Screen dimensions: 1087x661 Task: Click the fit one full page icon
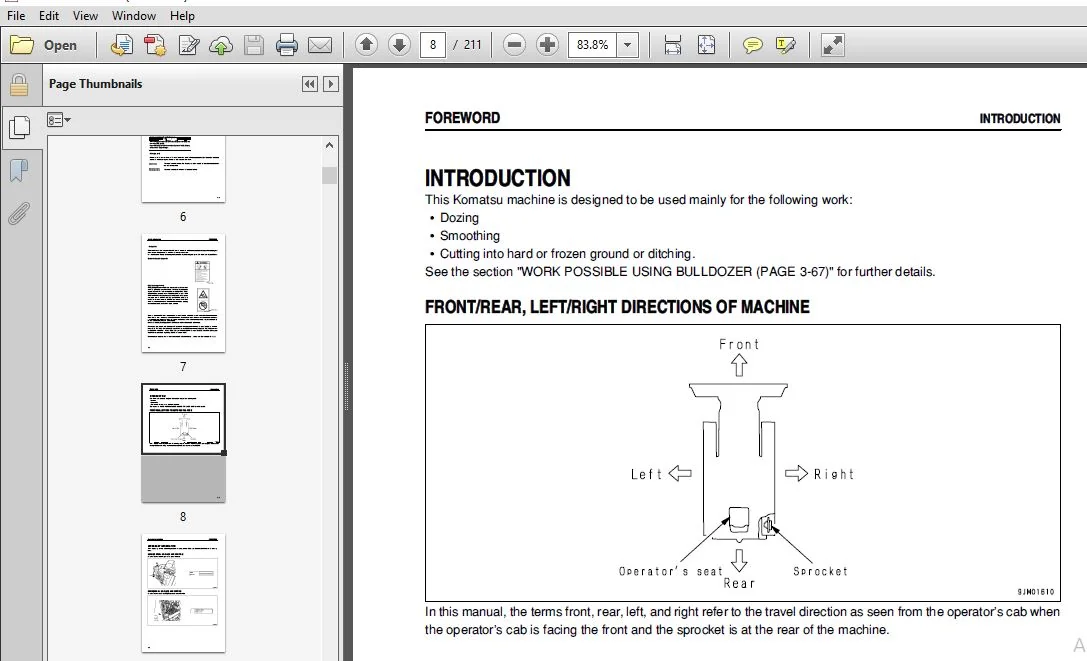[x=706, y=45]
